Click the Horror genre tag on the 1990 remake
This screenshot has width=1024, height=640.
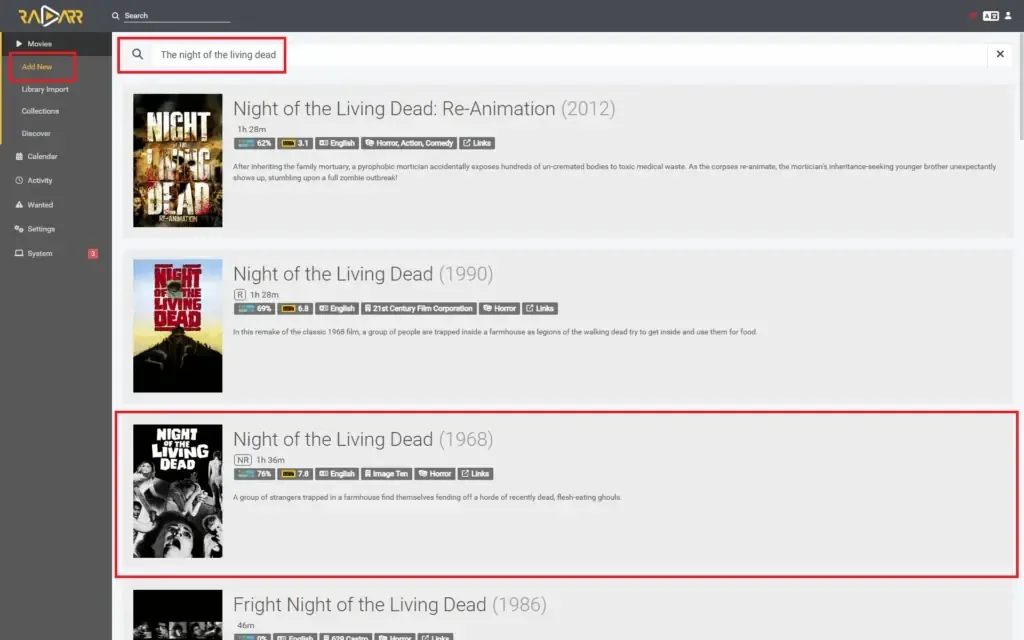point(500,308)
